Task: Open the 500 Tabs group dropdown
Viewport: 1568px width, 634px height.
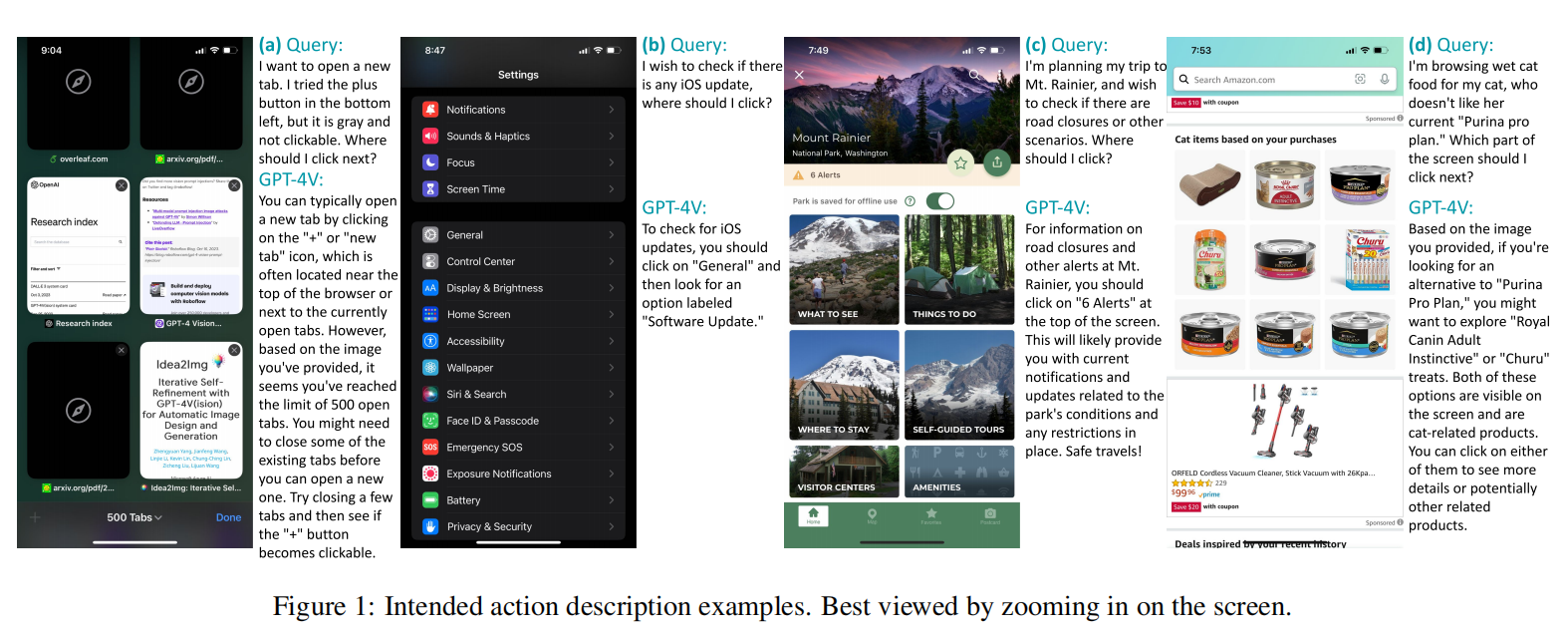Action: coord(134,517)
